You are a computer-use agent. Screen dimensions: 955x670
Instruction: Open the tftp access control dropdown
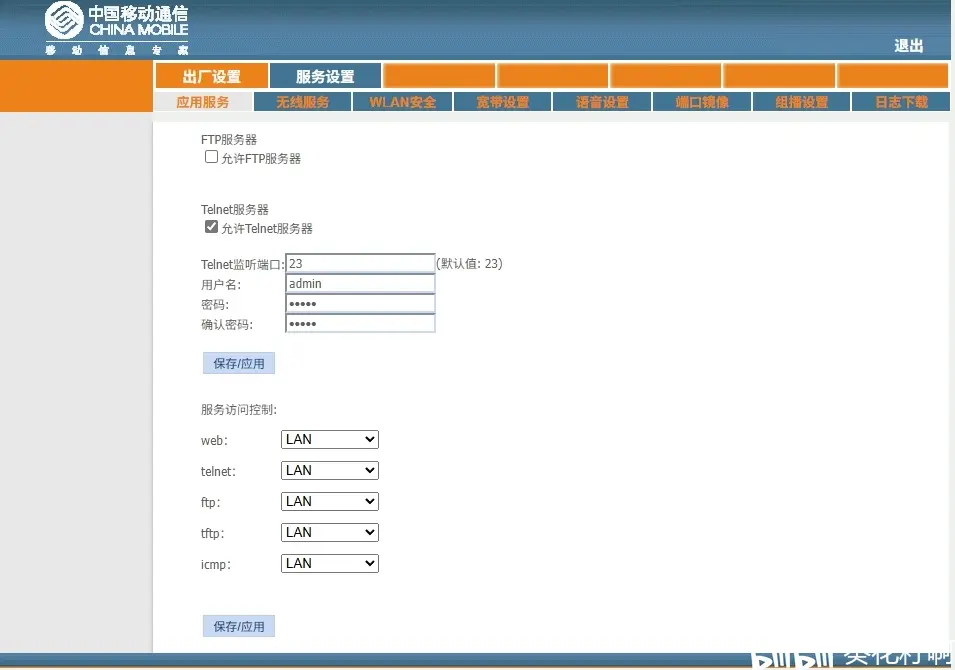point(329,532)
